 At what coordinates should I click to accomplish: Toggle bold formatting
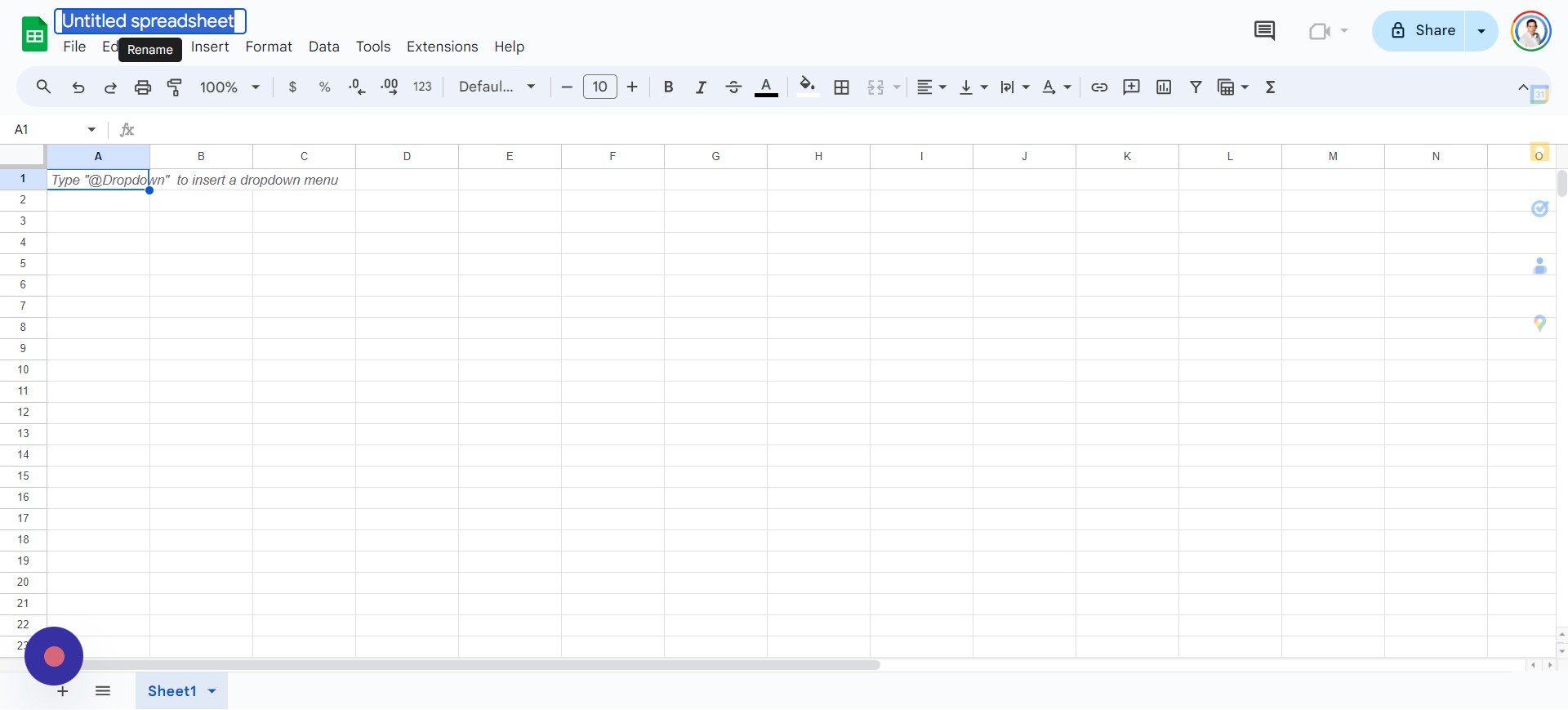point(668,87)
